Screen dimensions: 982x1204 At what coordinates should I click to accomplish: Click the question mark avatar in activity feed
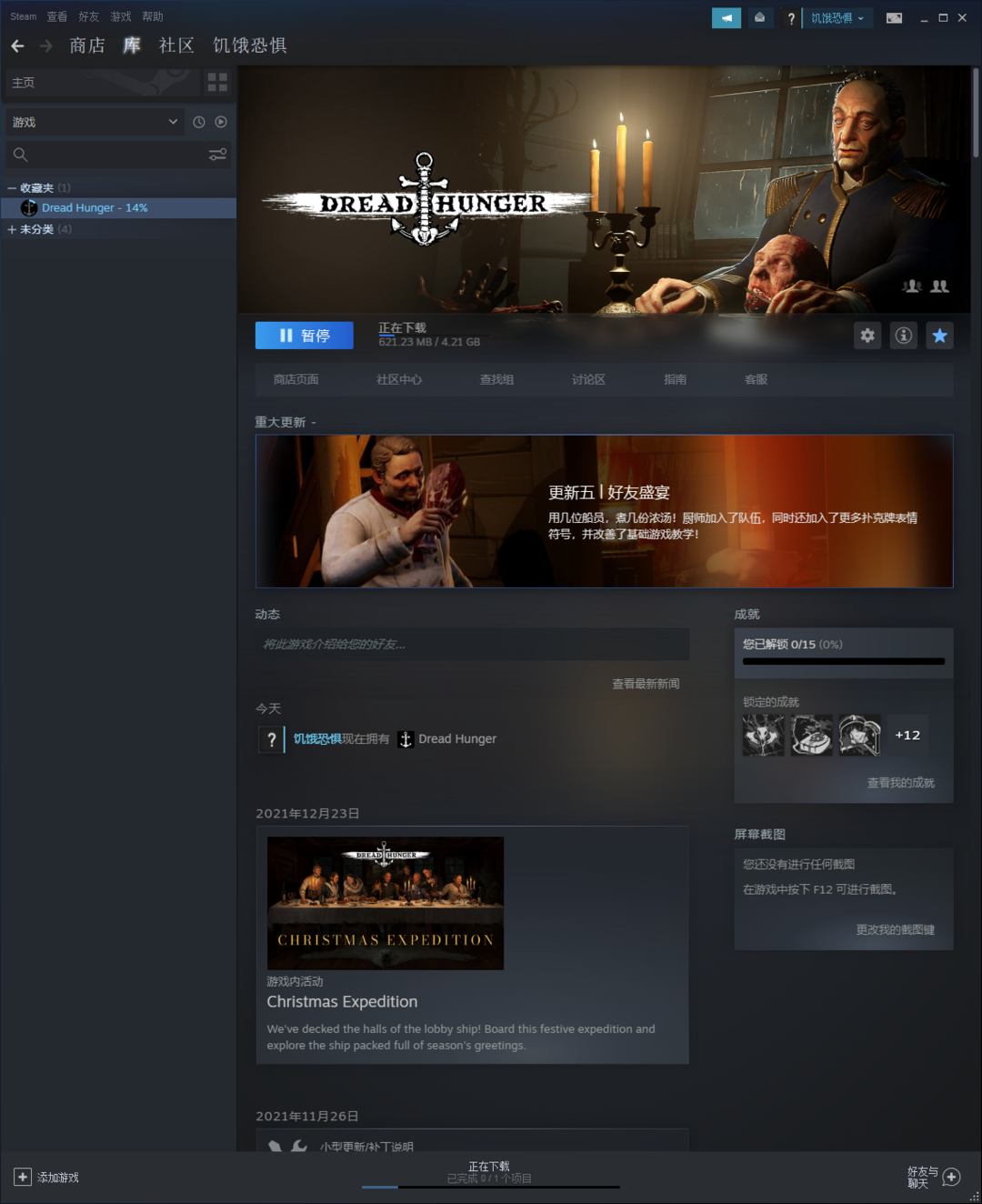pyautogui.click(x=271, y=739)
